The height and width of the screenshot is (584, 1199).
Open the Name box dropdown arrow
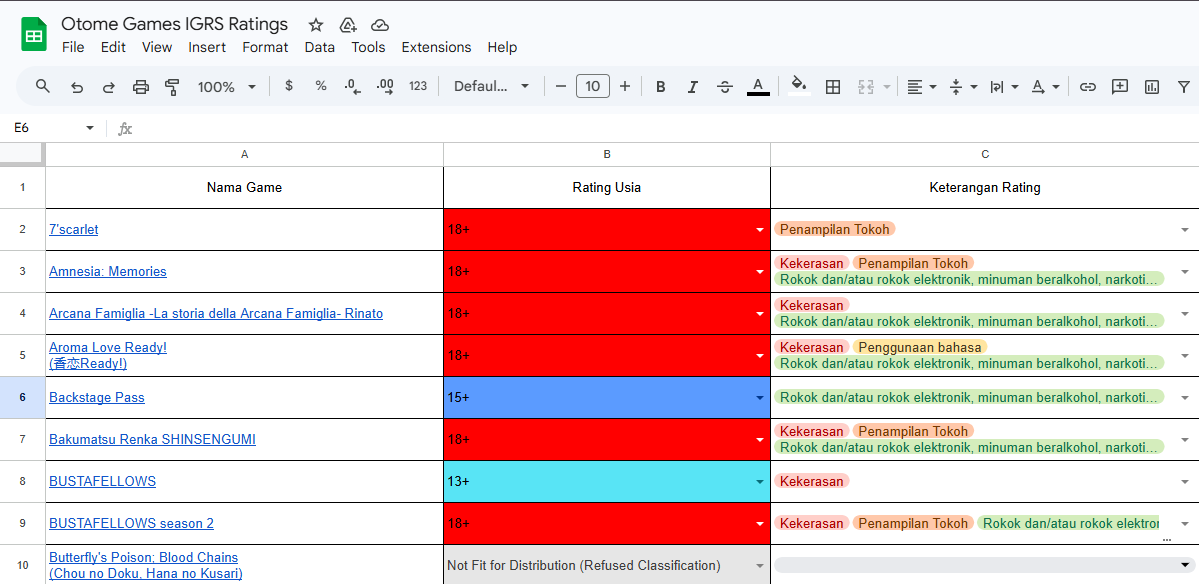point(90,128)
